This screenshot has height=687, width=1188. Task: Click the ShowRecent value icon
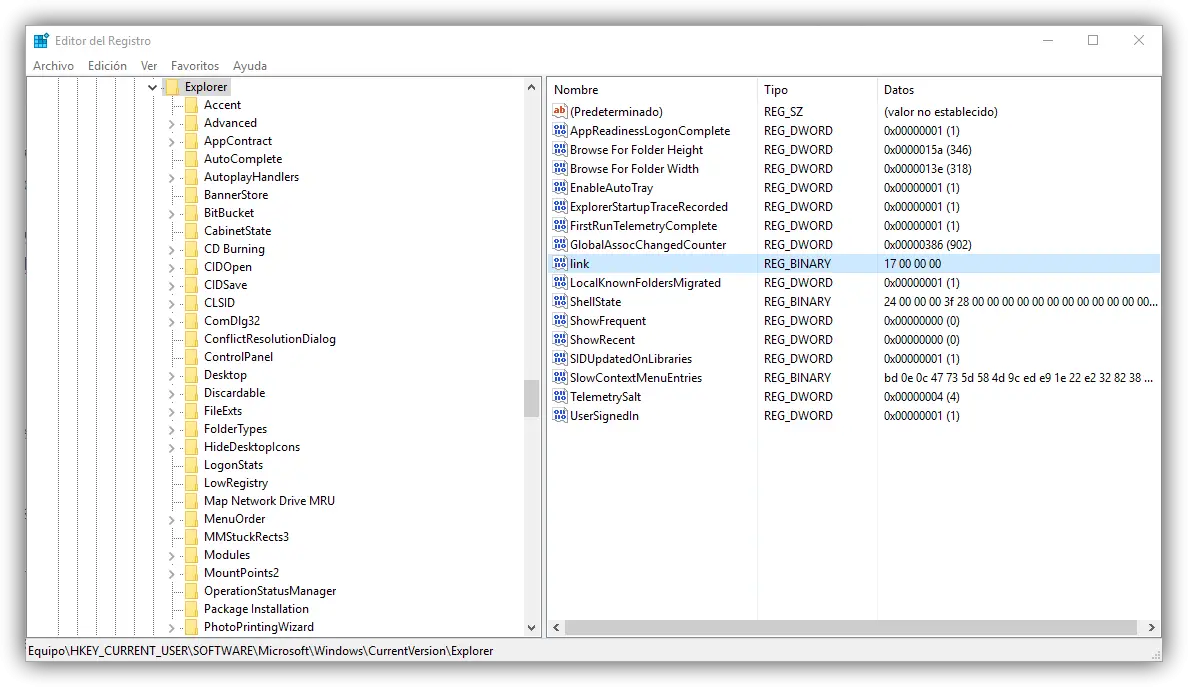point(560,339)
